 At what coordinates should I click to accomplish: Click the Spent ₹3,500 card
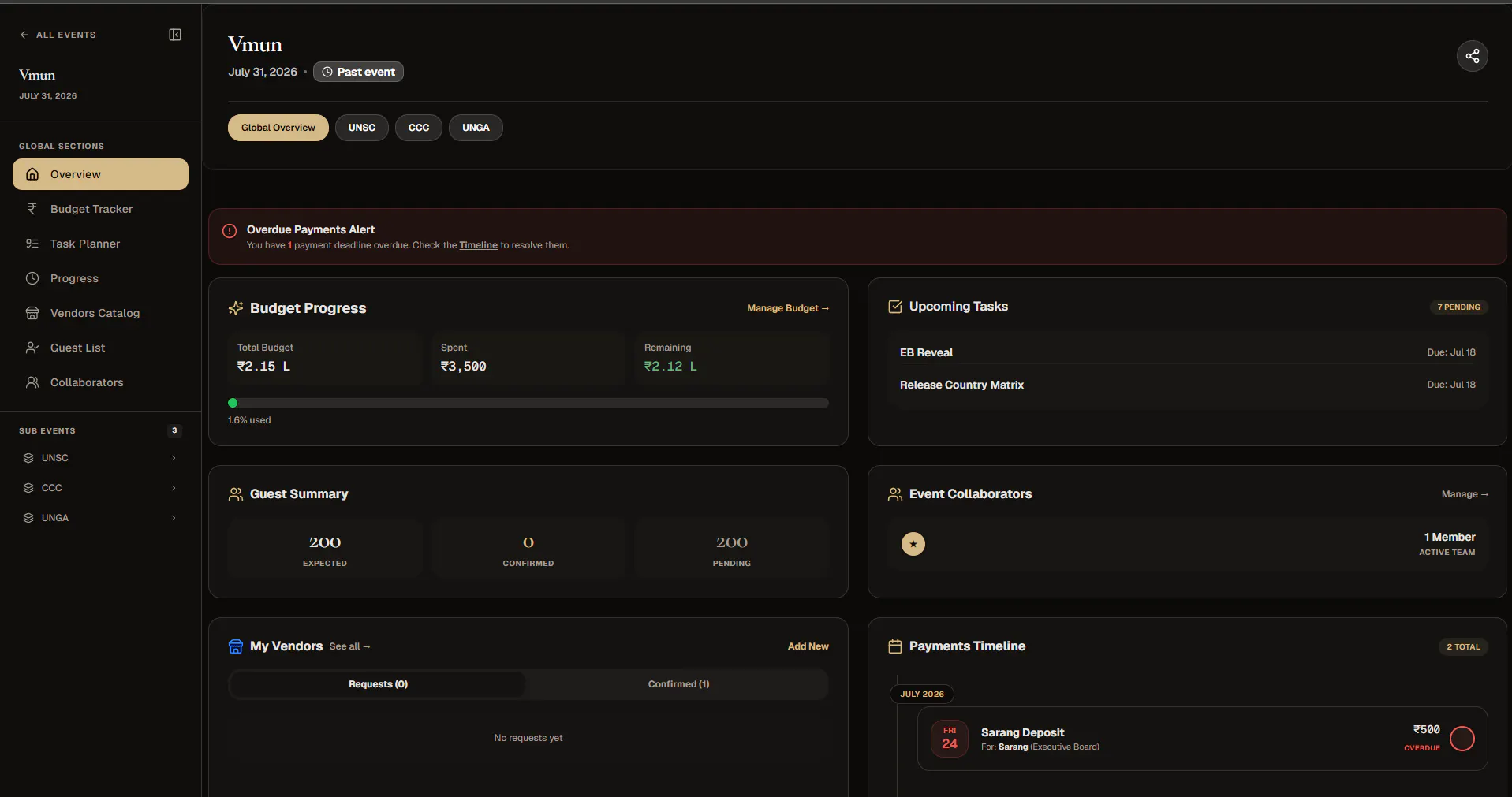(528, 359)
